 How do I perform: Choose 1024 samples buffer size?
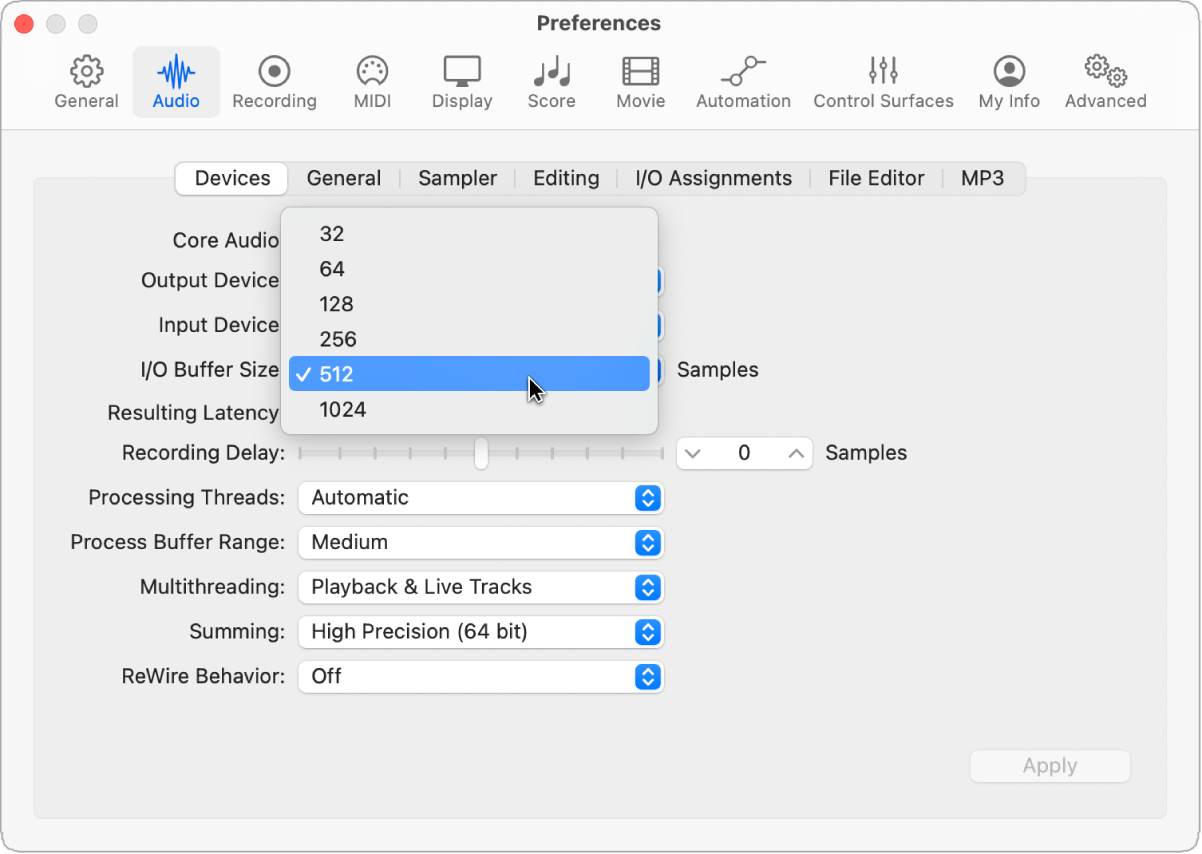(469, 409)
